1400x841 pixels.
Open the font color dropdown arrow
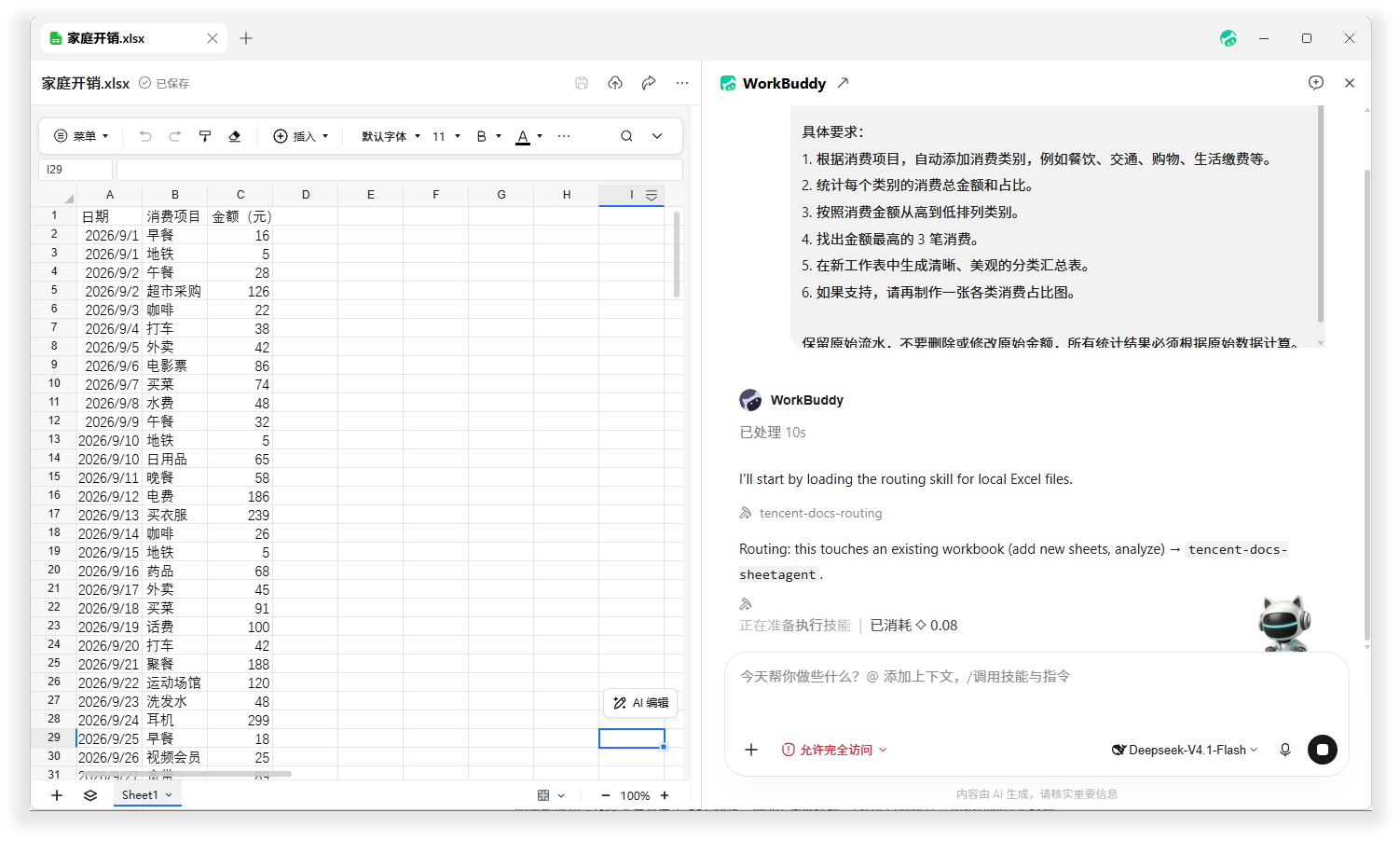[540, 136]
